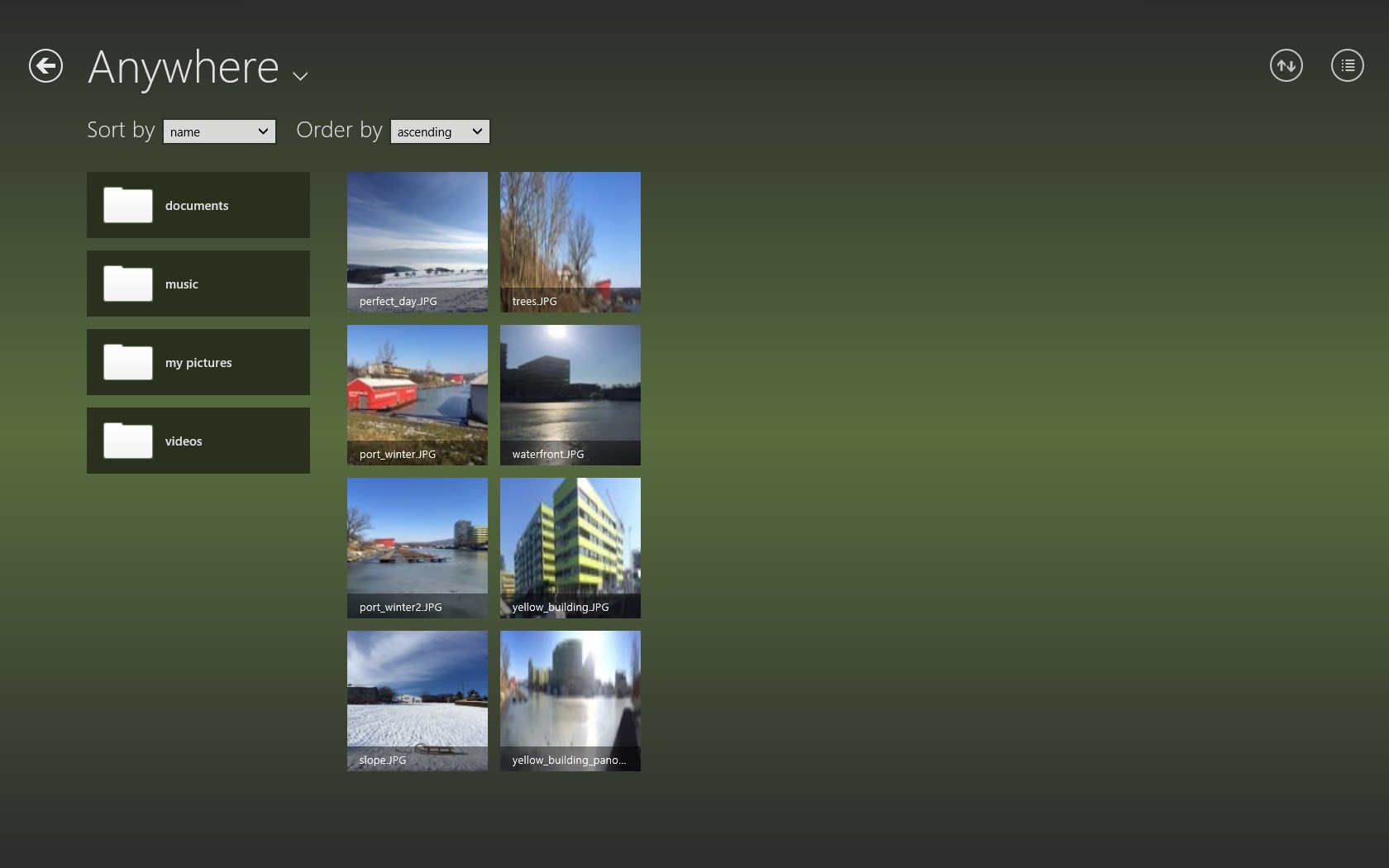Image resolution: width=1389 pixels, height=868 pixels.
Task: Open the videos folder label
Action: coord(184,441)
